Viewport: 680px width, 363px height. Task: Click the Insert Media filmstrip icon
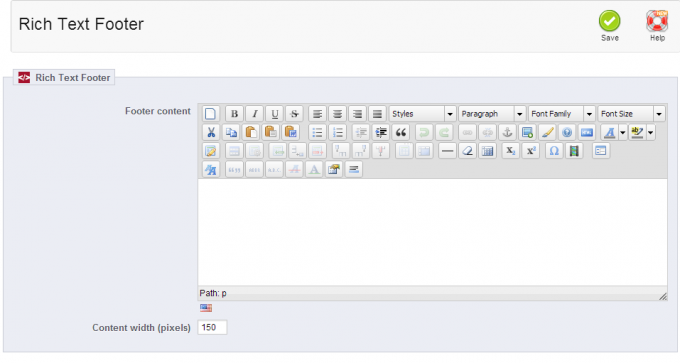[x=574, y=151]
